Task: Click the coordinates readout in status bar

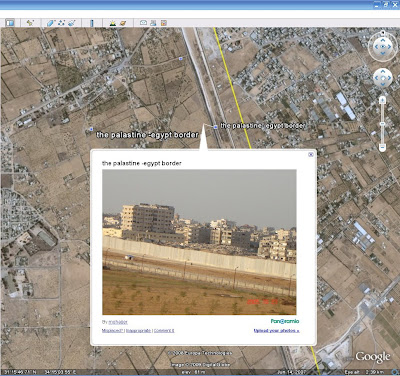Action: [40, 372]
